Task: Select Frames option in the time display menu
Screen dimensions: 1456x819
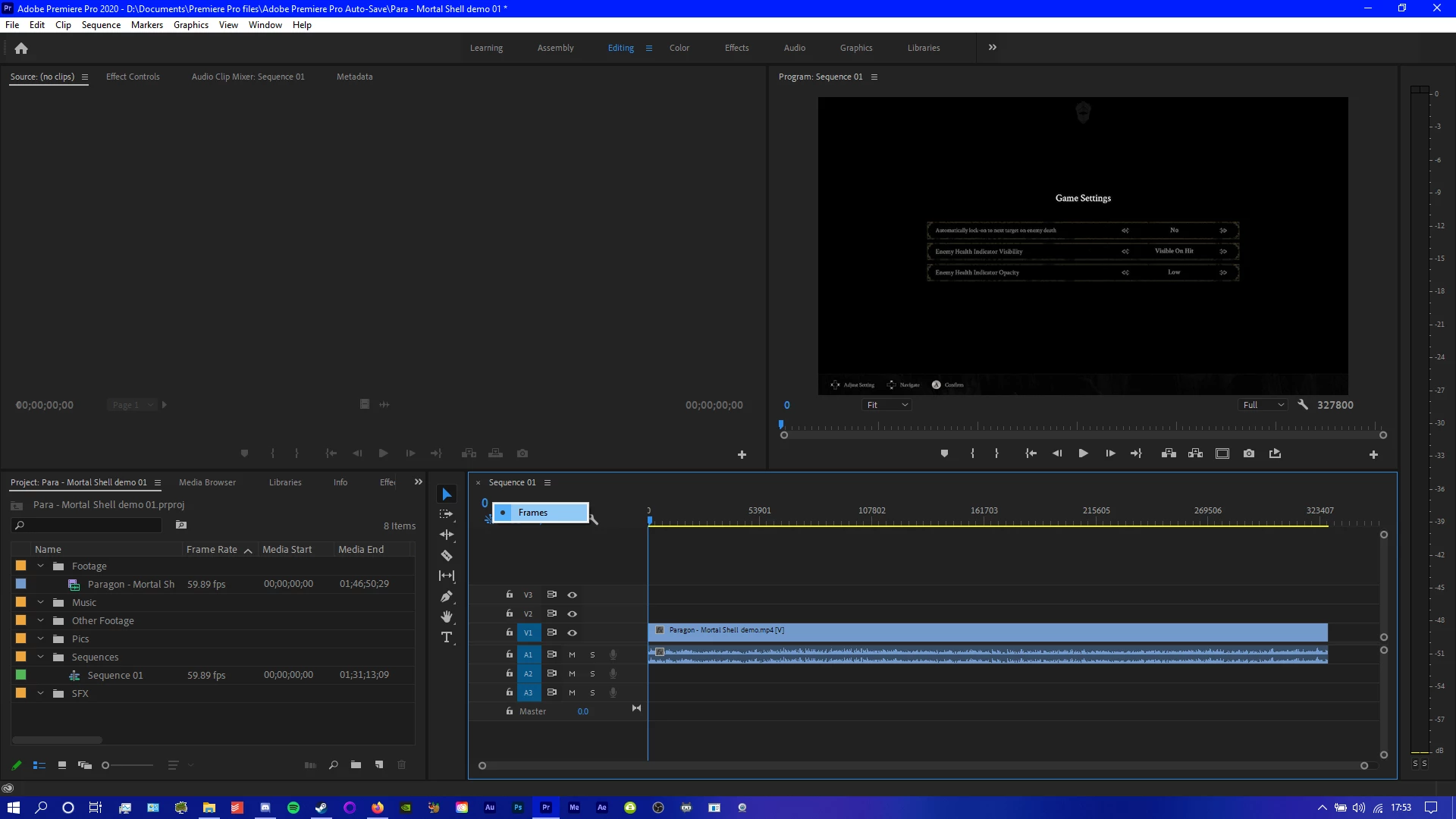Action: (x=533, y=513)
